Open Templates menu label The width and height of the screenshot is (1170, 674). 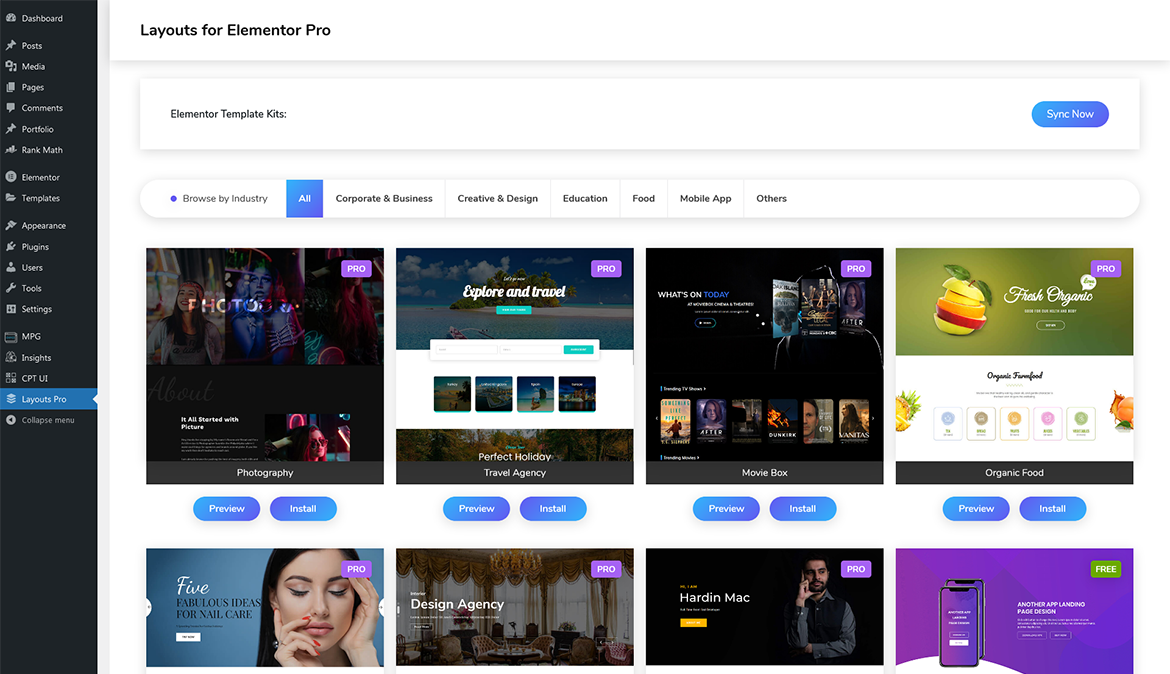point(40,199)
